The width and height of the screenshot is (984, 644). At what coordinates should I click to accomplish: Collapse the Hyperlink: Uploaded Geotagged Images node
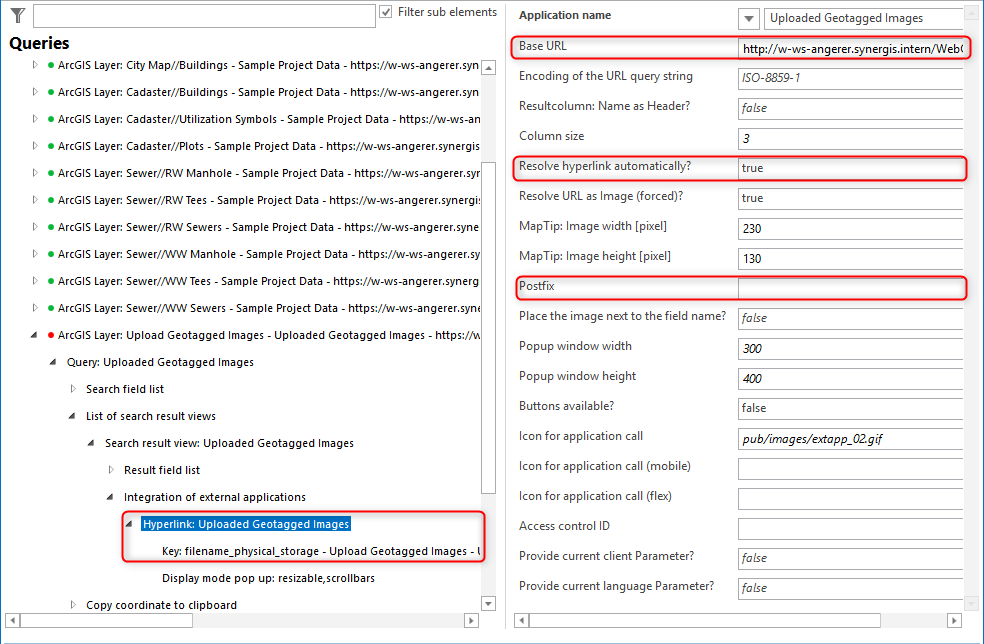tap(129, 522)
